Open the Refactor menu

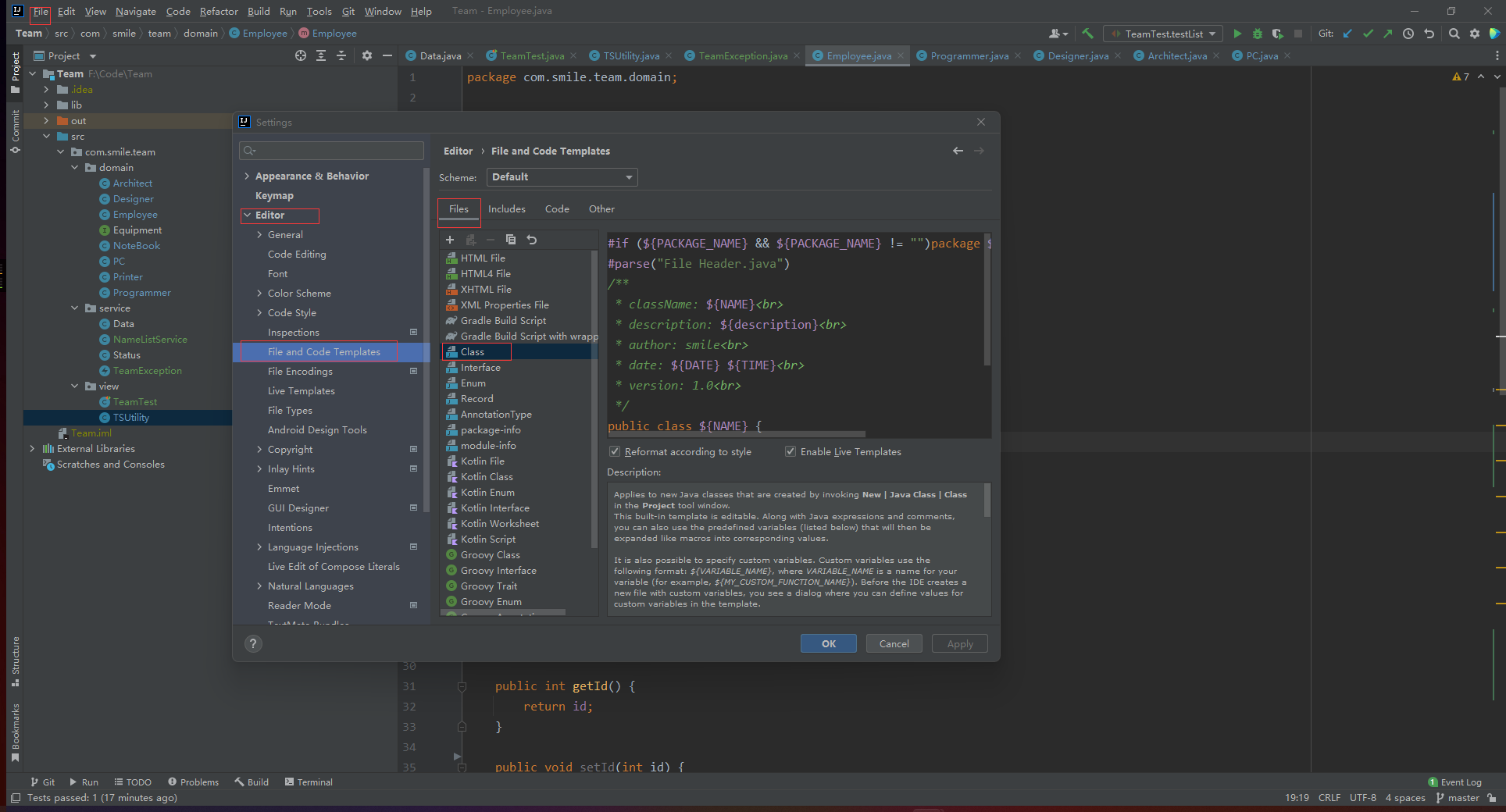tap(219, 11)
